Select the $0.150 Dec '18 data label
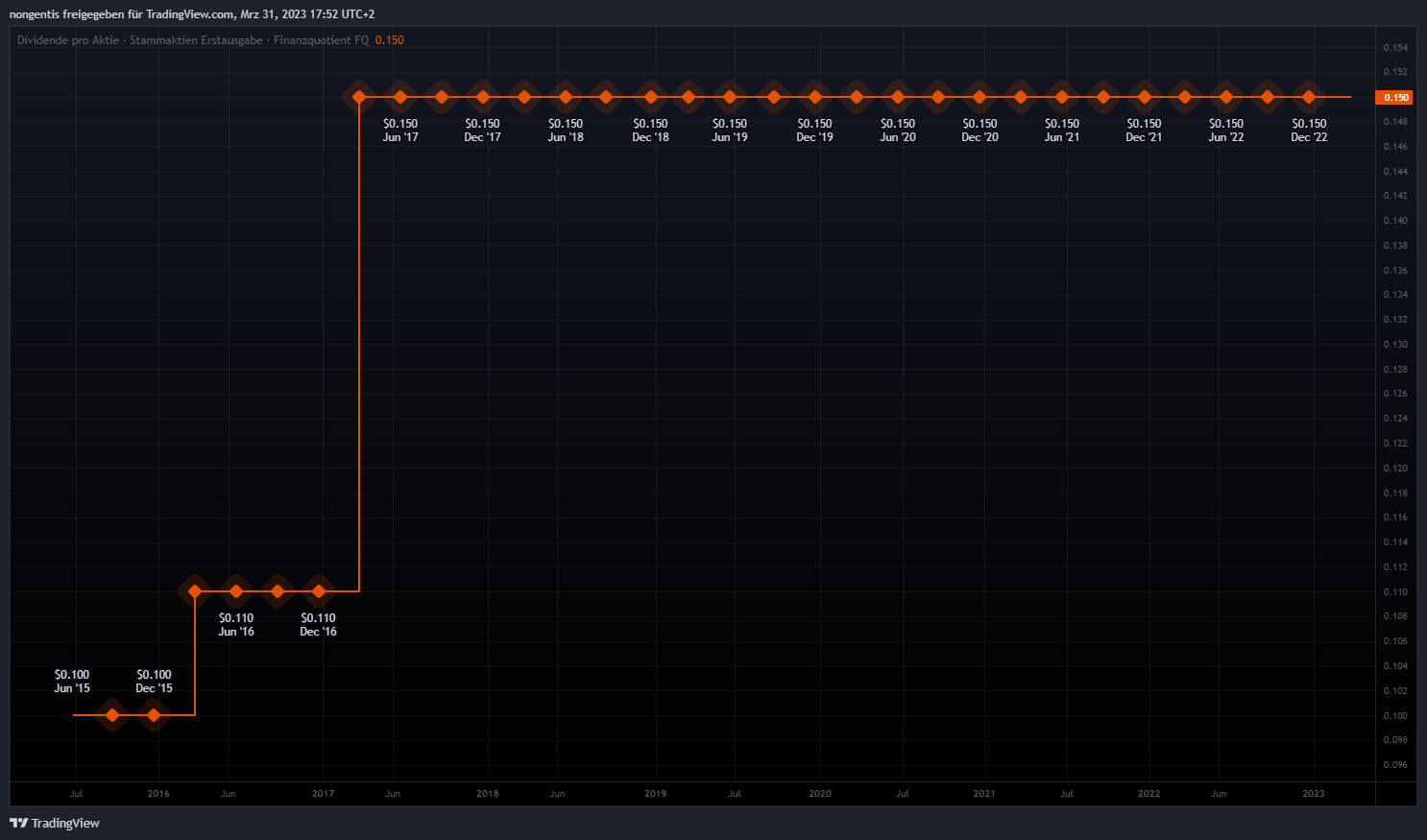Viewport: 1427px width, 840px height. [650, 130]
